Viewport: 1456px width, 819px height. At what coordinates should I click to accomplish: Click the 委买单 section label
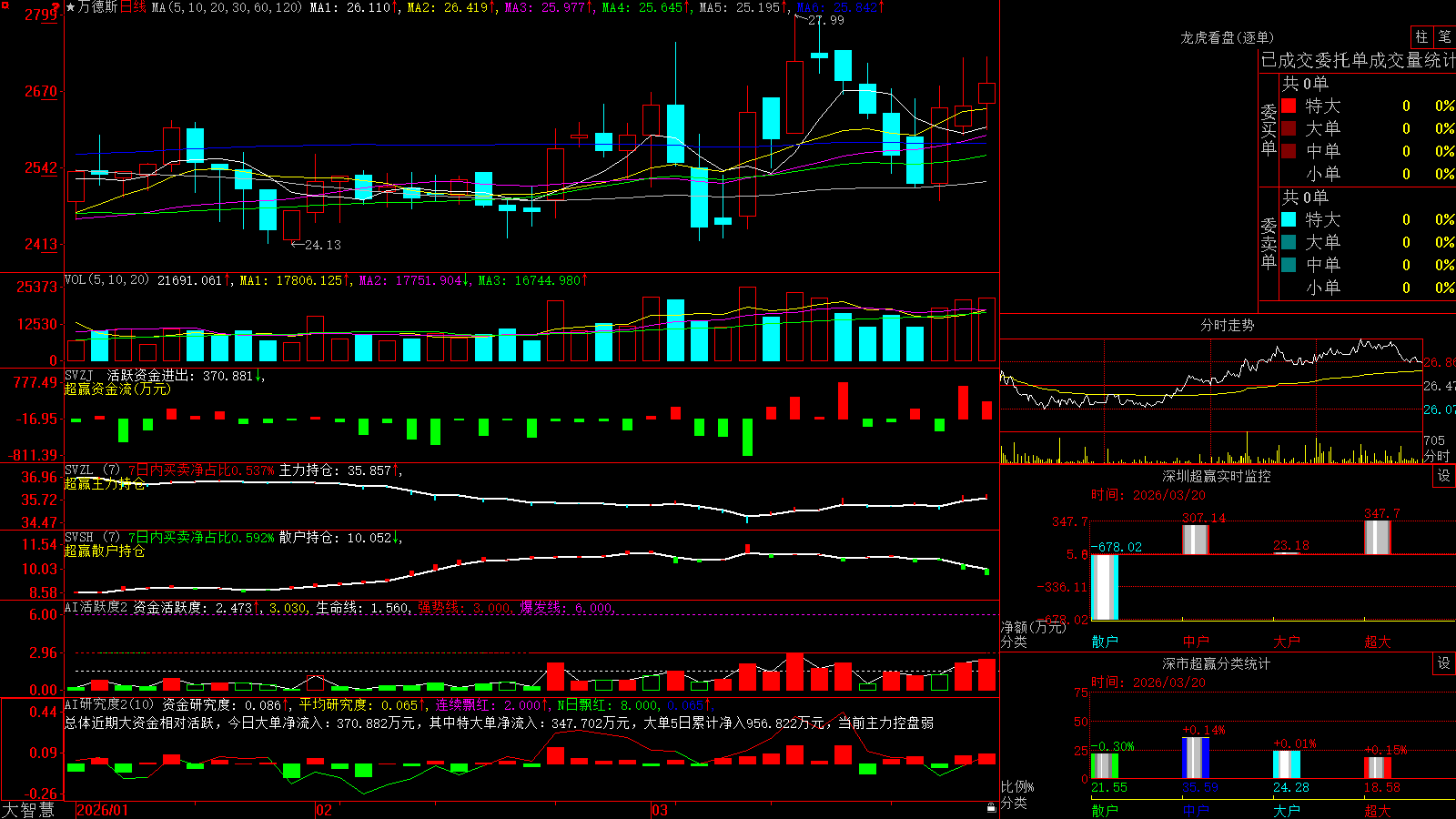[x=1269, y=129]
